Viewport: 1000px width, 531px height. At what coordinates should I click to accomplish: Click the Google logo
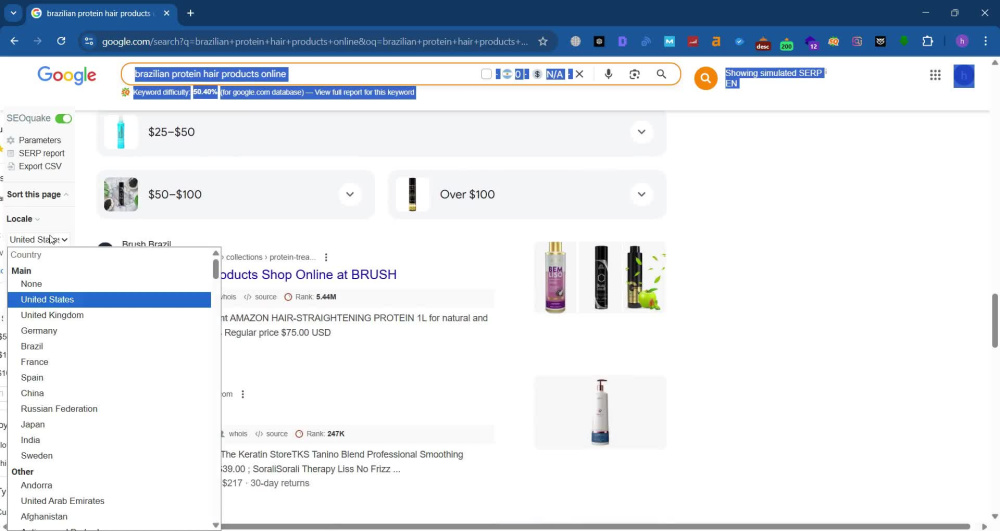tap(67, 75)
